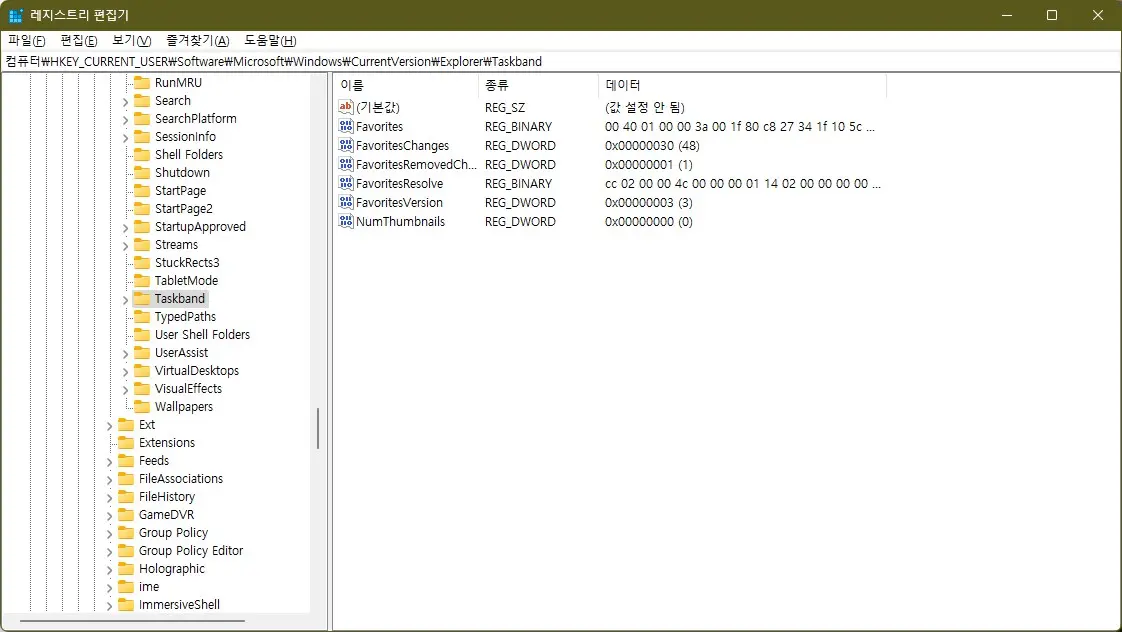Click the FavoritesResolve data starting cc 02

tap(743, 183)
